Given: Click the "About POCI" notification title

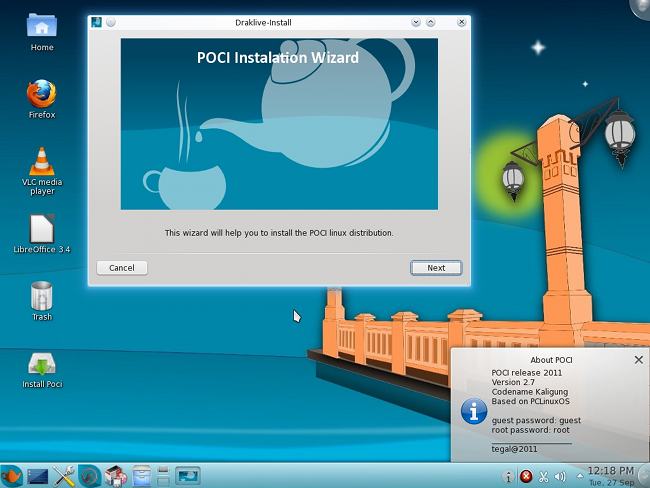Looking at the screenshot, I should pyautogui.click(x=551, y=360).
